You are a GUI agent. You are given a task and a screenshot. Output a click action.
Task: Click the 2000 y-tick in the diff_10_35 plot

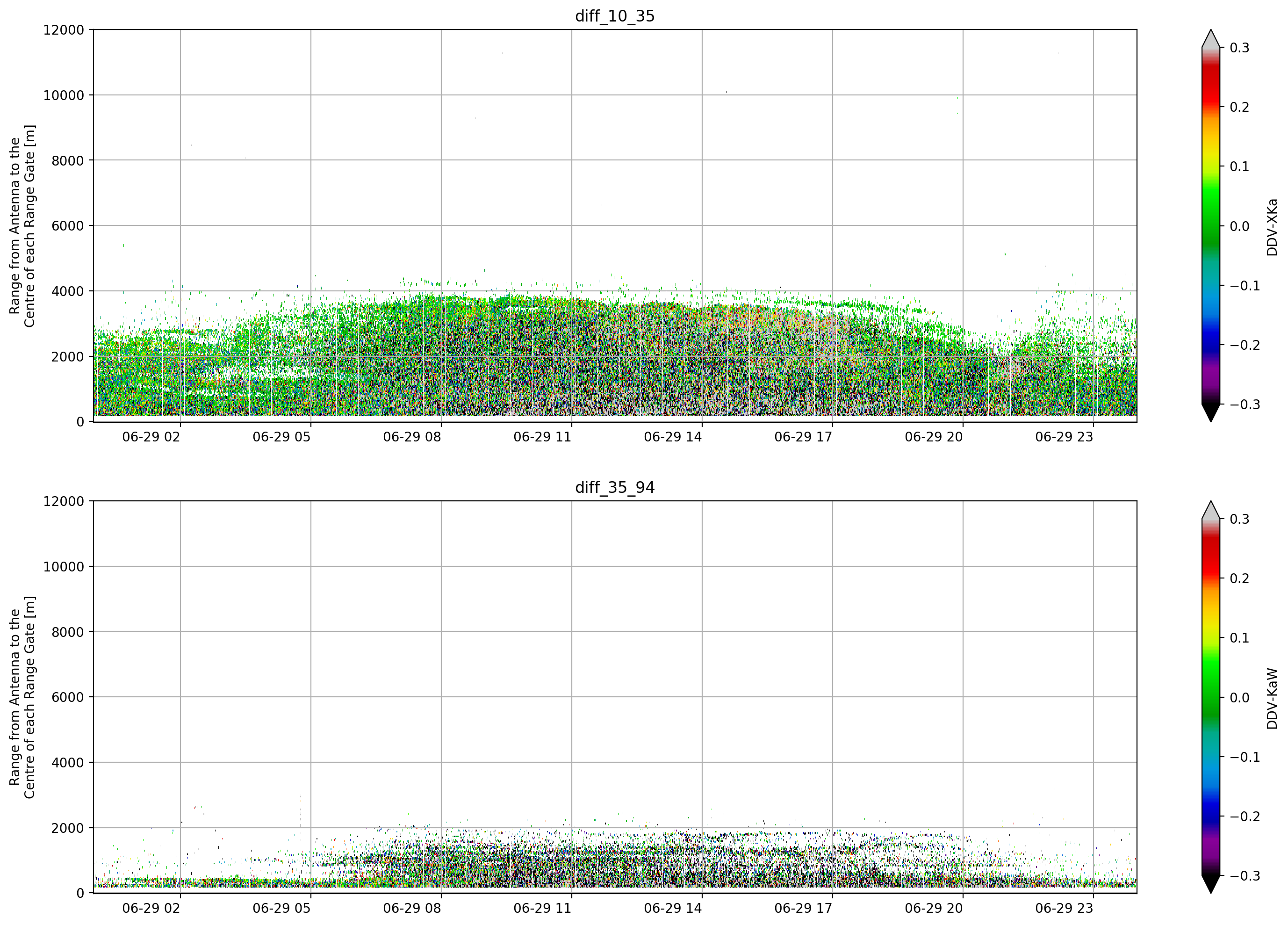pos(68,356)
